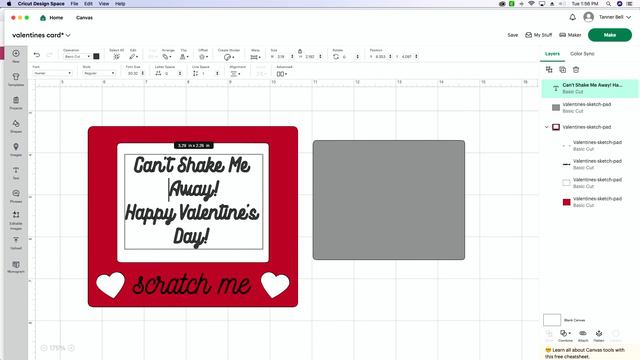
Task: Open the Flip dropdown
Action: tap(184, 56)
